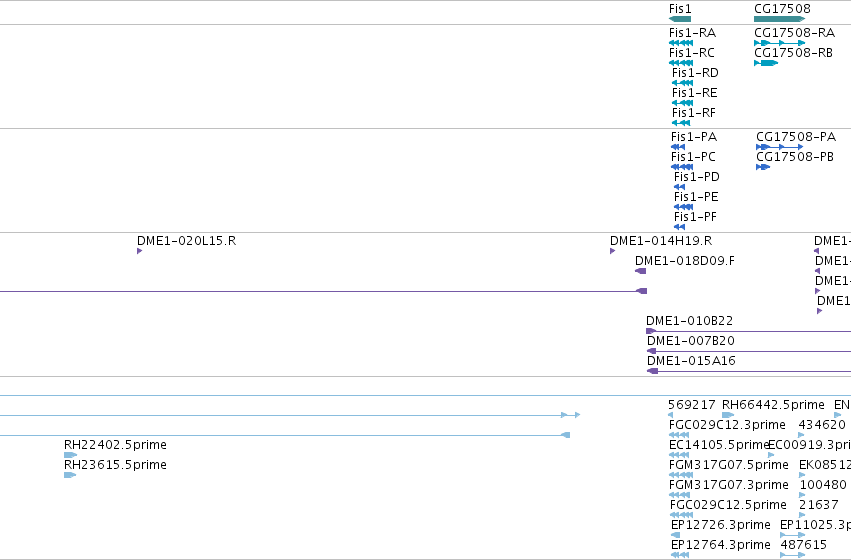Open the CG17508-PB protein label
The width and height of the screenshot is (851, 560).
pyautogui.click(x=795, y=157)
